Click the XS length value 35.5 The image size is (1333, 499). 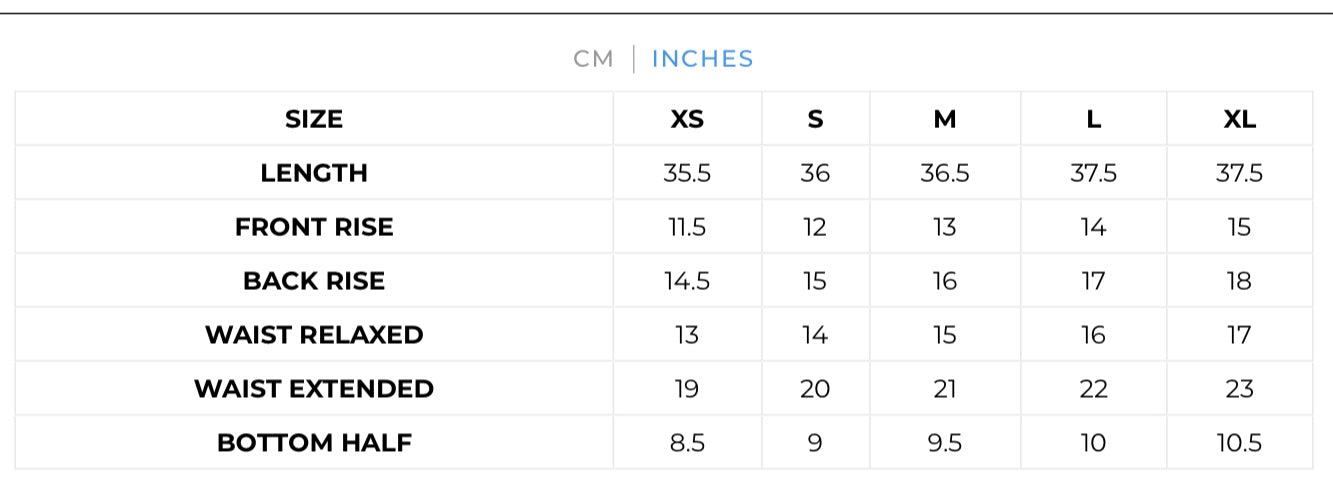pos(687,173)
